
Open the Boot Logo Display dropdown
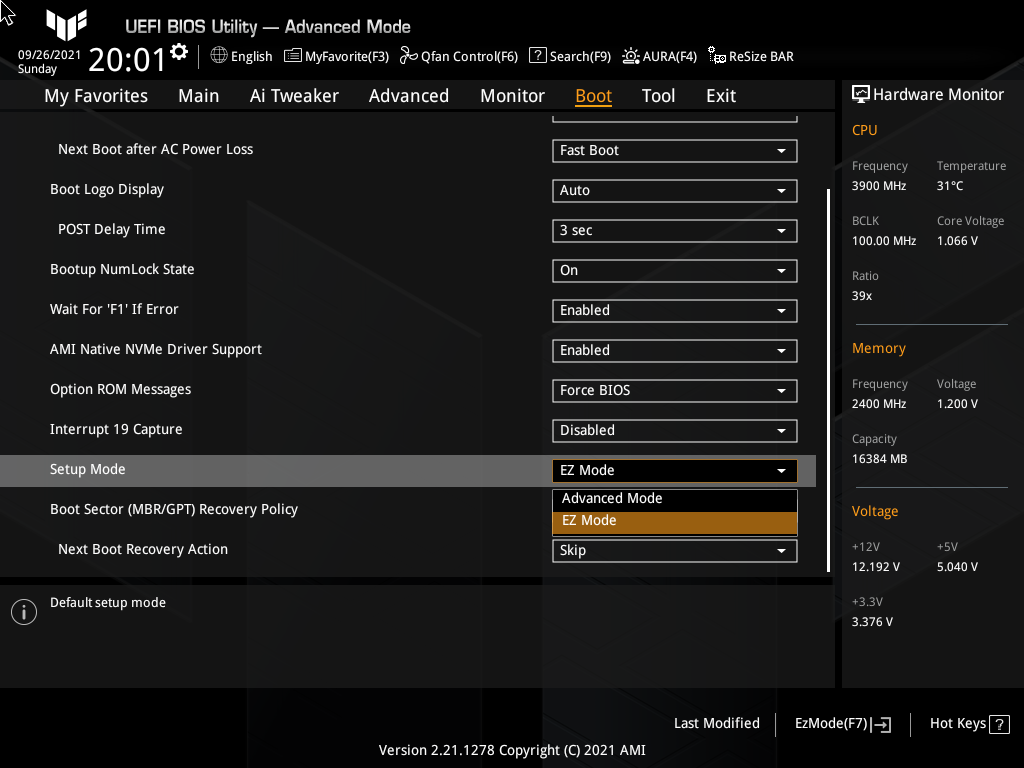(674, 190)
